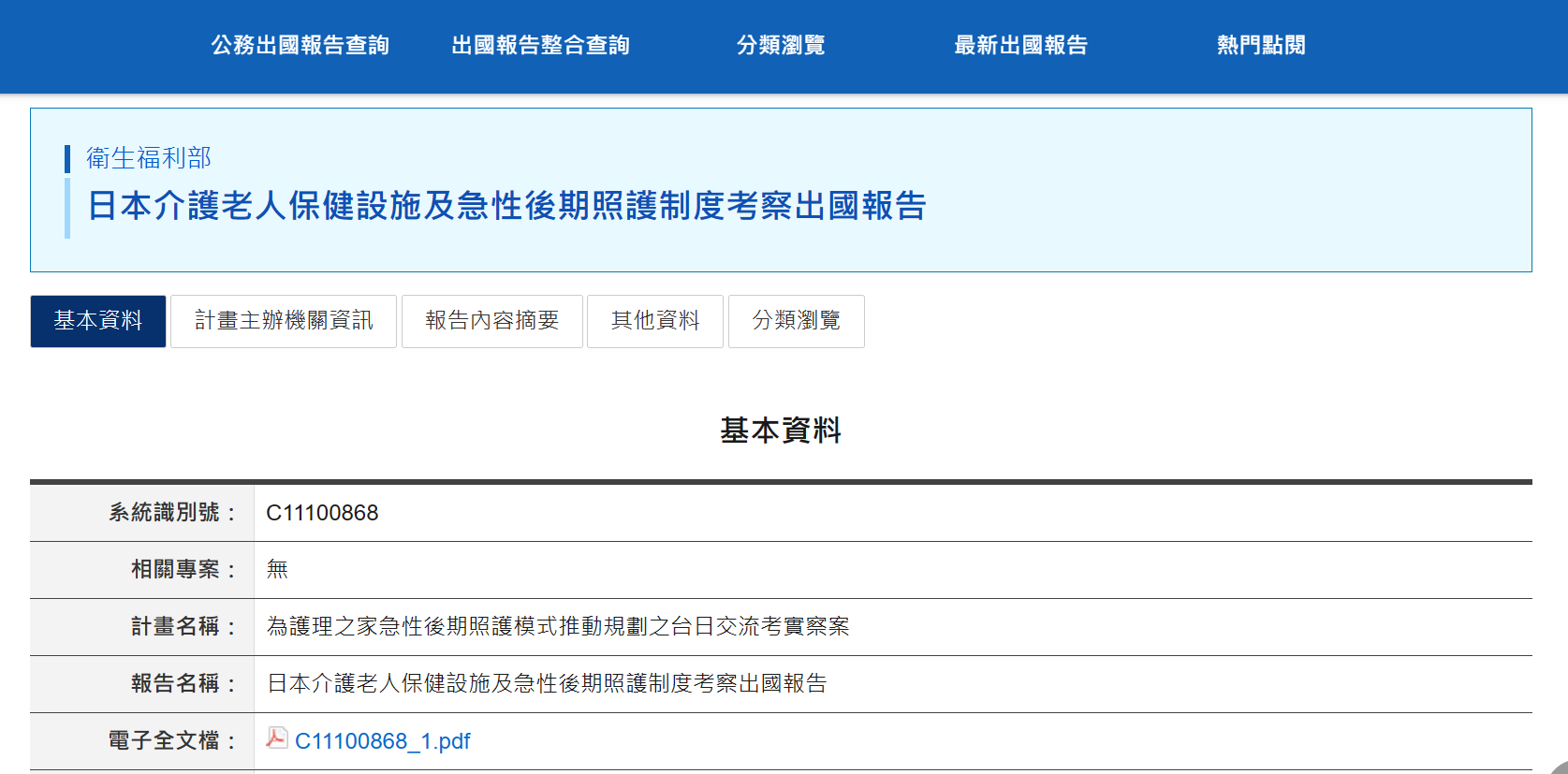The height and width of the screenshot is (774, 1568).
Task: Open the 最新出國報告 navigation item
Action: (1020, 45)
